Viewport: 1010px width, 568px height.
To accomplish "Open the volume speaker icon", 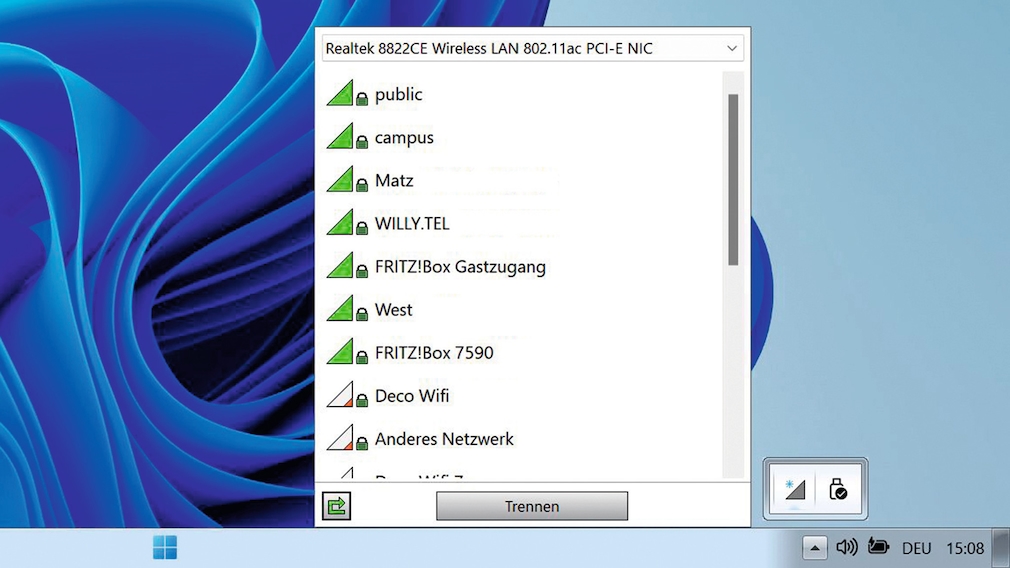I will point(847,547).
